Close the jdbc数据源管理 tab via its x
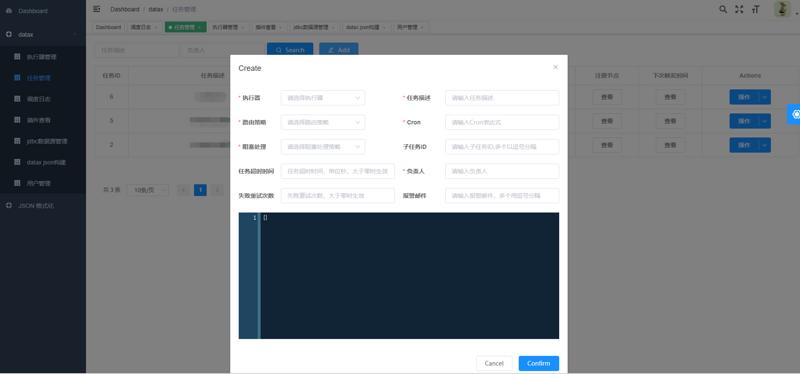This screenshot has width=800, height=374. click(333, 28)
